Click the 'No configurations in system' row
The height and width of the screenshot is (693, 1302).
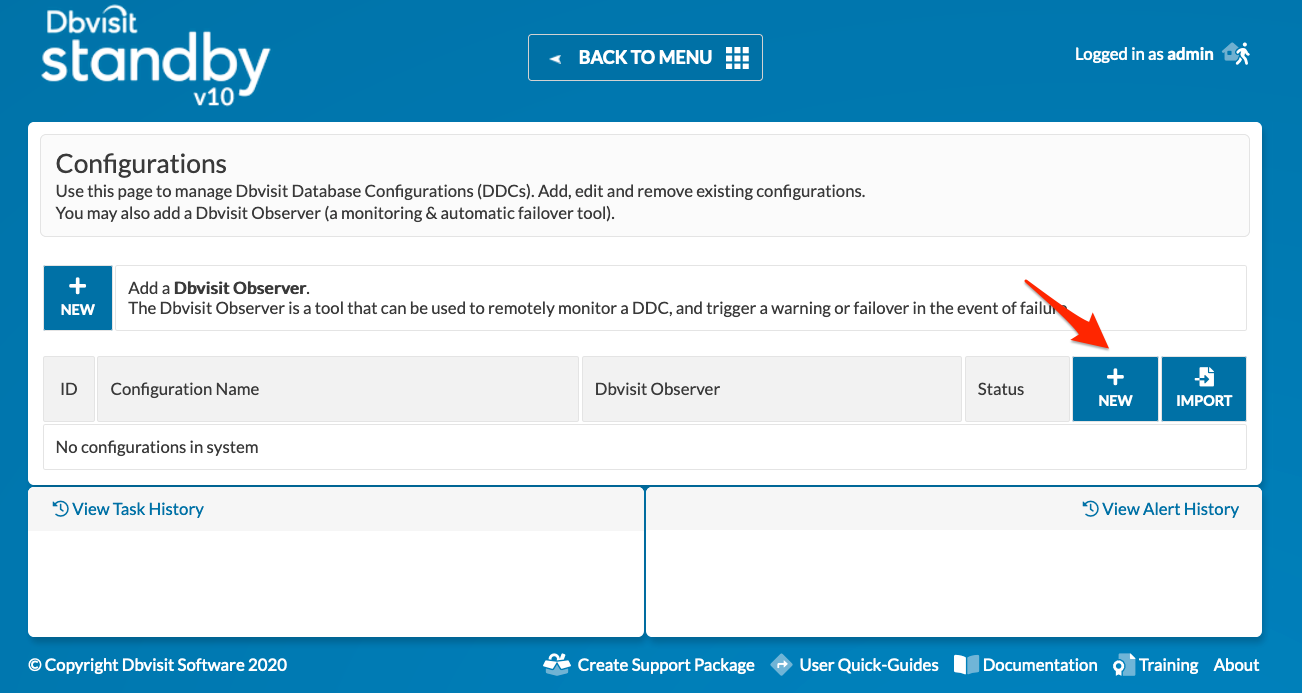(x=645, y=447)
